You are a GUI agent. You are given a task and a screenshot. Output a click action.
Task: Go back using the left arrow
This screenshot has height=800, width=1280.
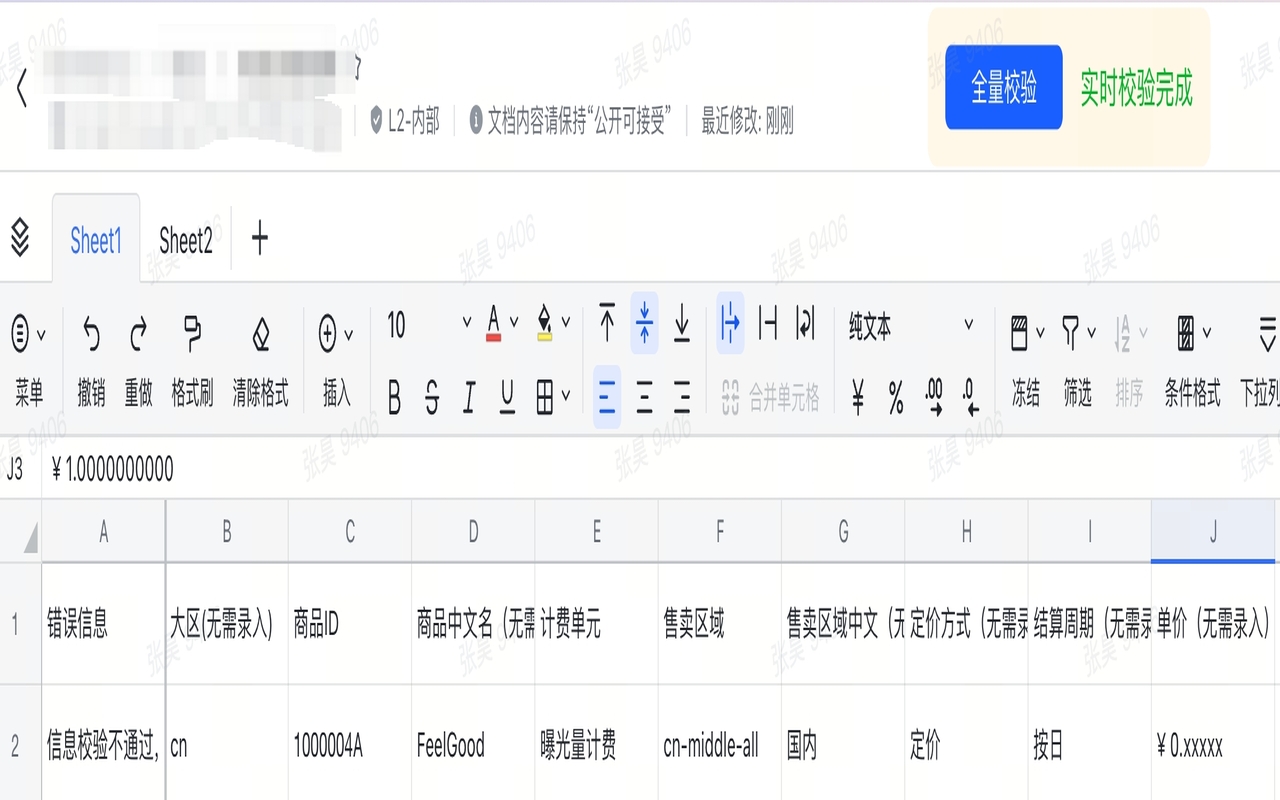click(x=22, y=90)
